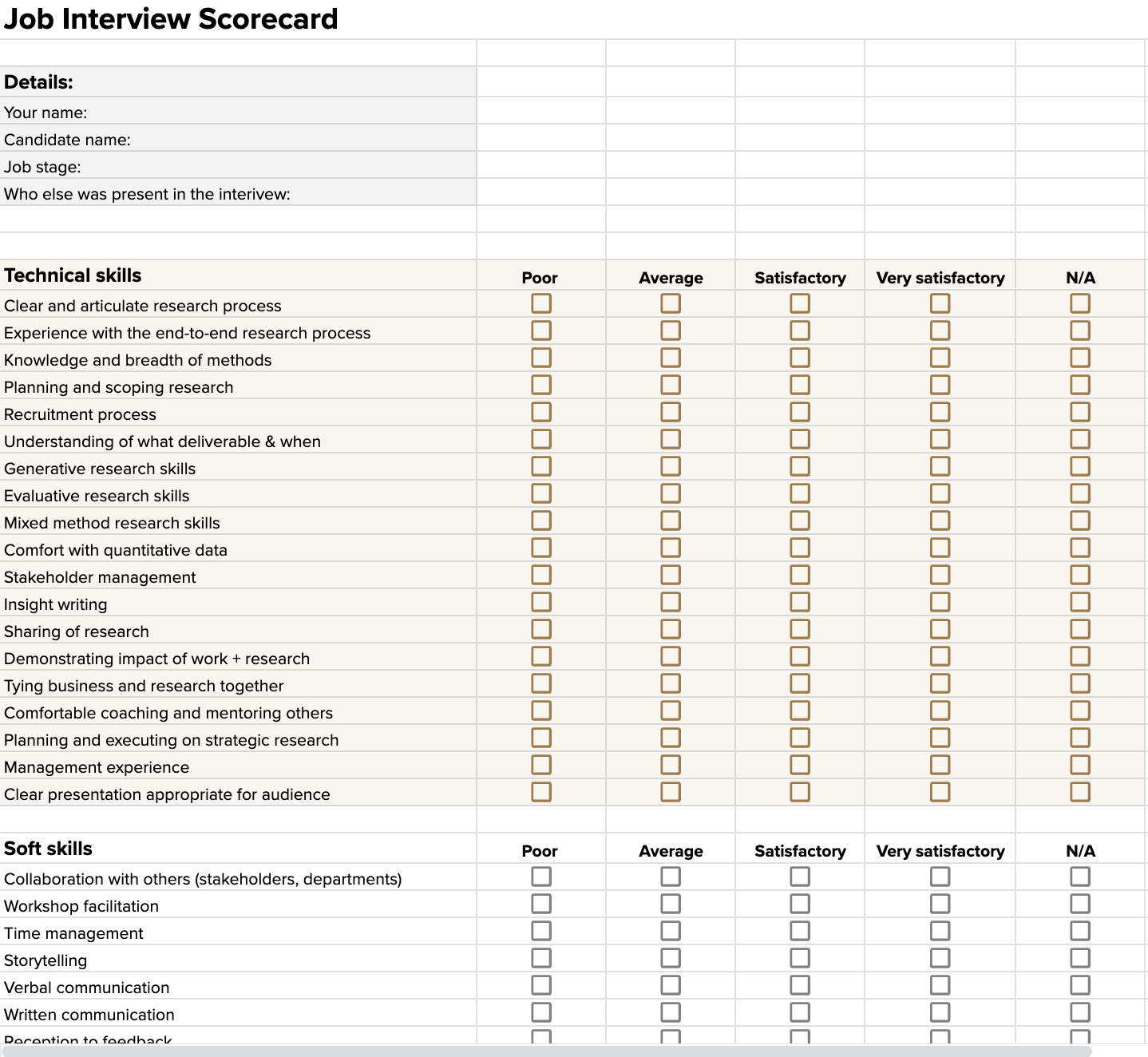The width and height of the screenshot is (1148, 1057).
Task: Check Average for Evaluative research skills
Action: pyautogui.click(x=670, y=493)
